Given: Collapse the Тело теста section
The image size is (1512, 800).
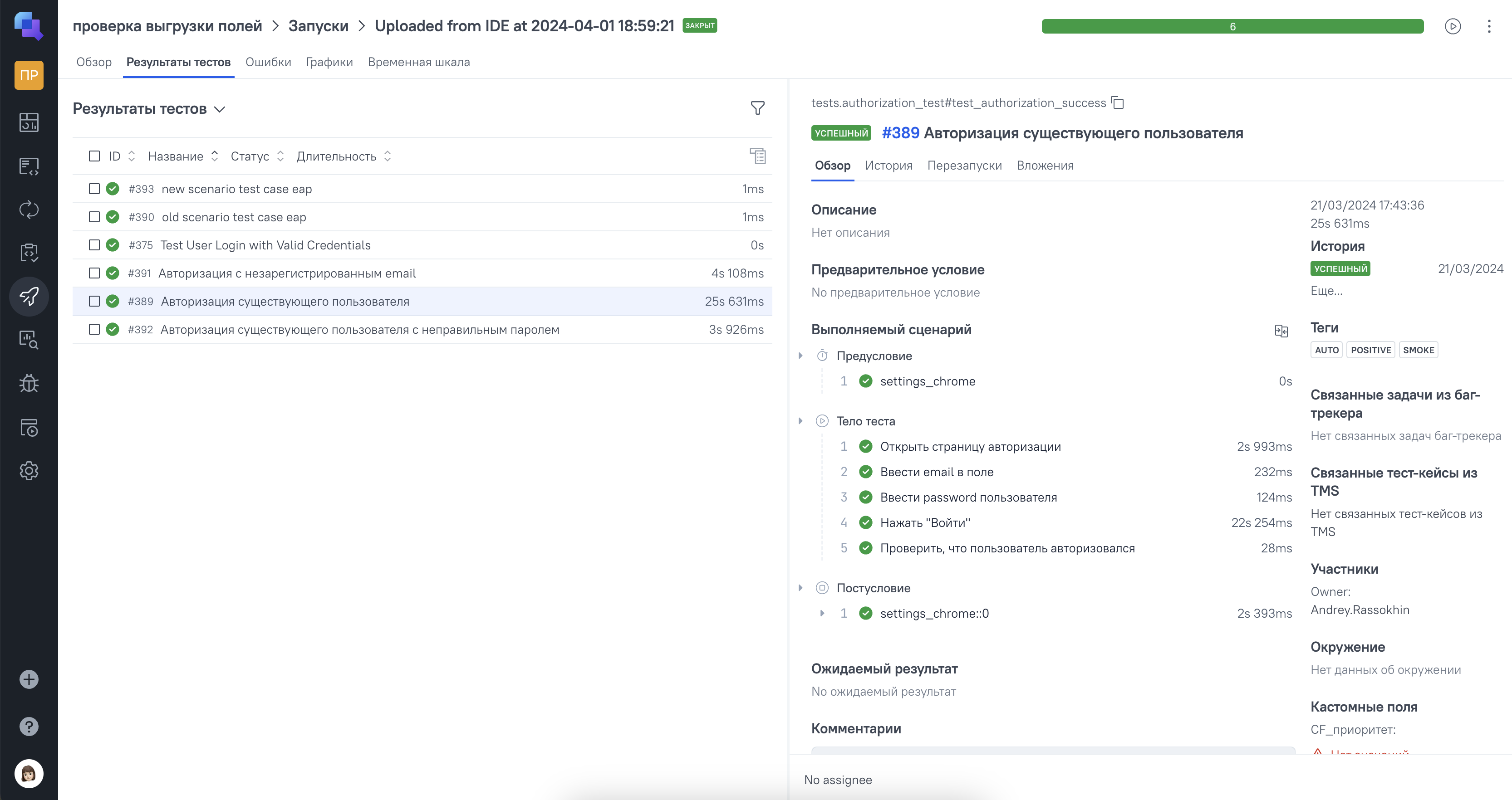Looking at the screenshot, I should point(800,421).
